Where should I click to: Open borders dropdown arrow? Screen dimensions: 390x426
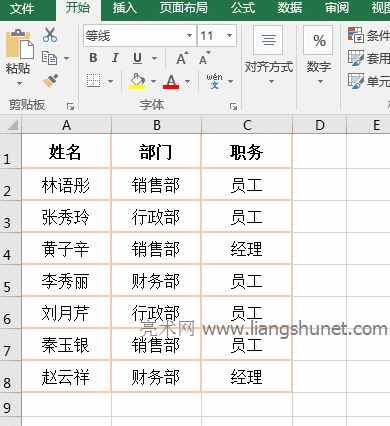coord(110,81)
